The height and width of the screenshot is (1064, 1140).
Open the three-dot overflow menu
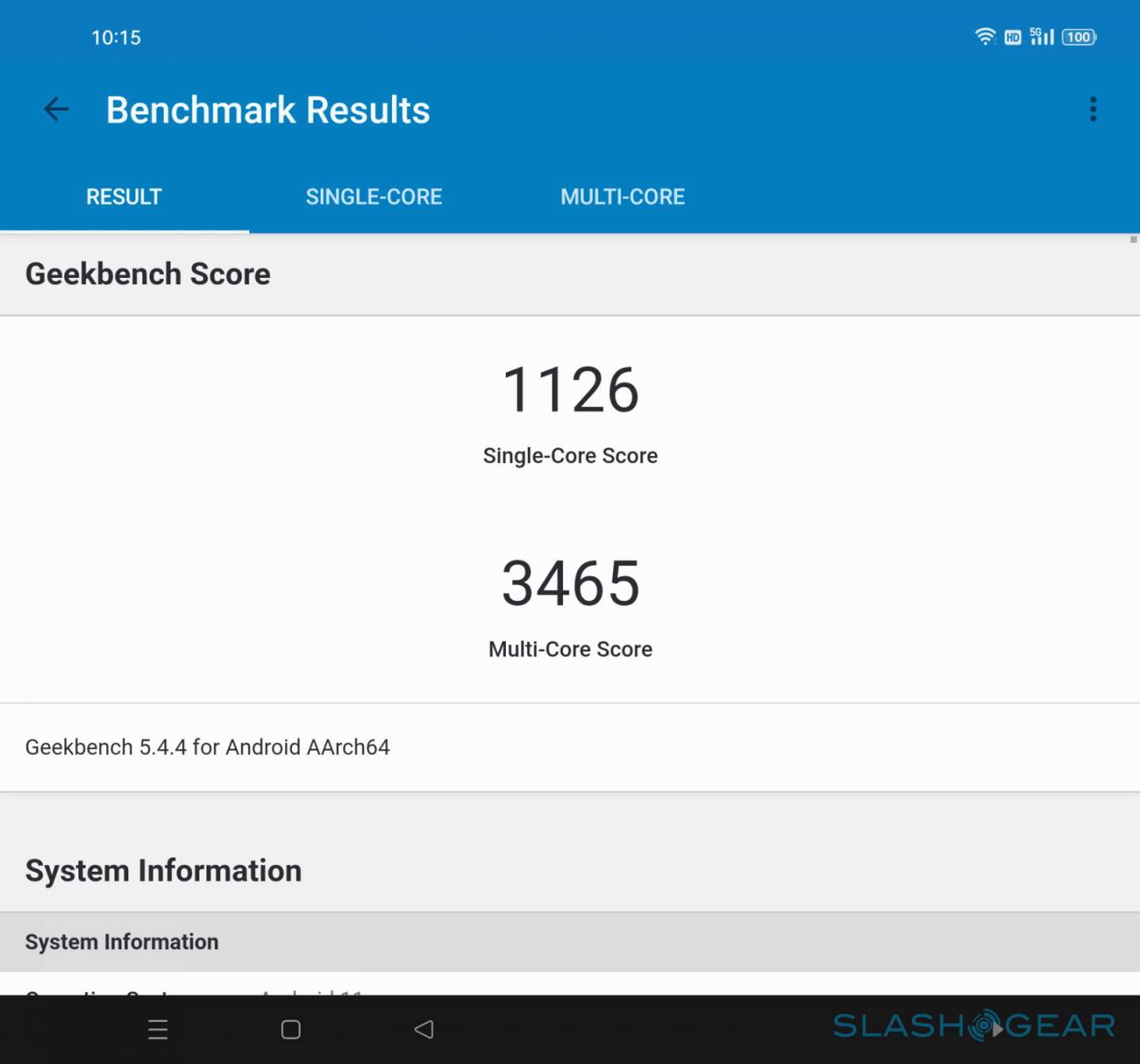point(1092,109)
